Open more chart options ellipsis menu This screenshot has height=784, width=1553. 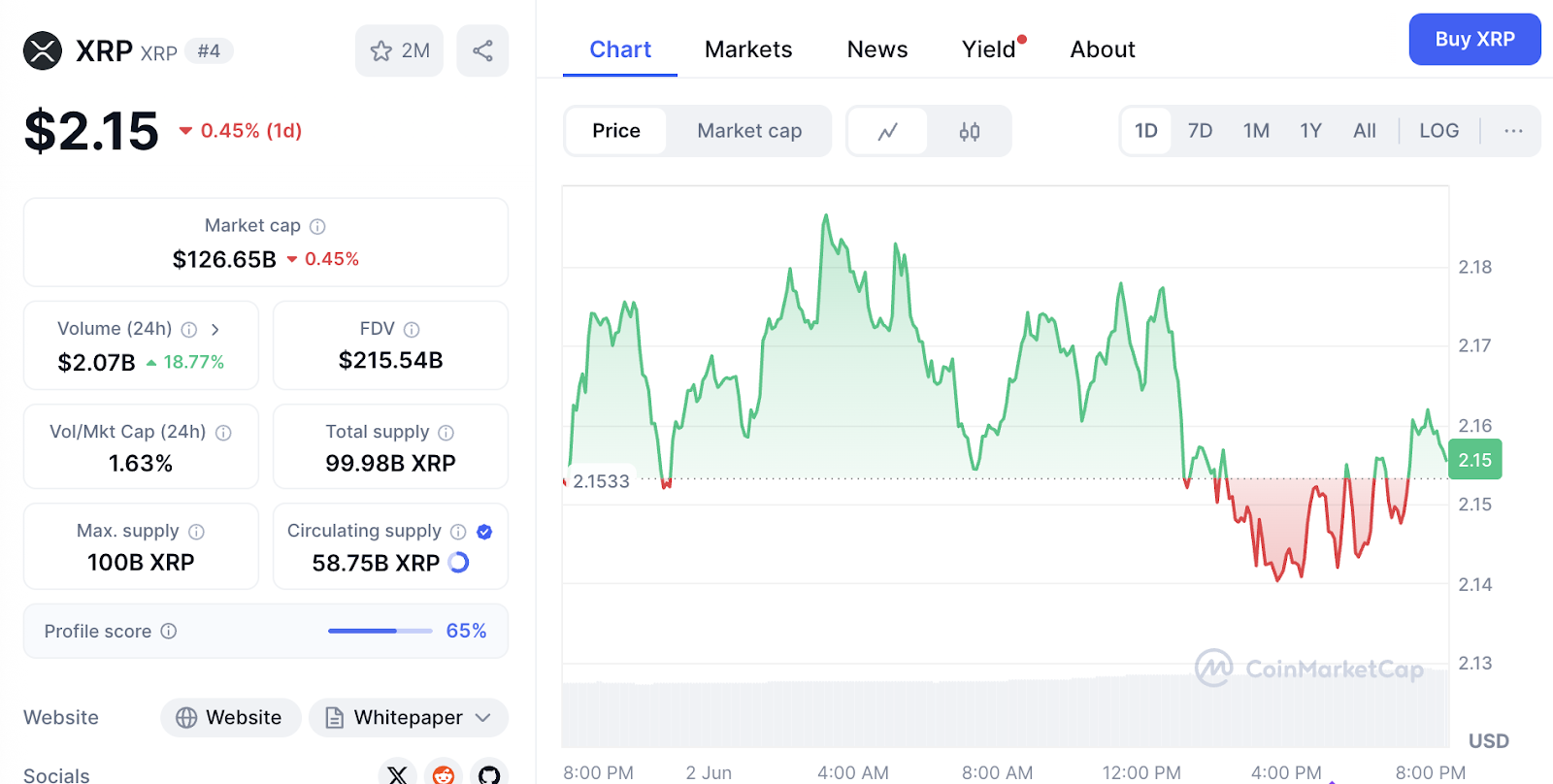1513,131
